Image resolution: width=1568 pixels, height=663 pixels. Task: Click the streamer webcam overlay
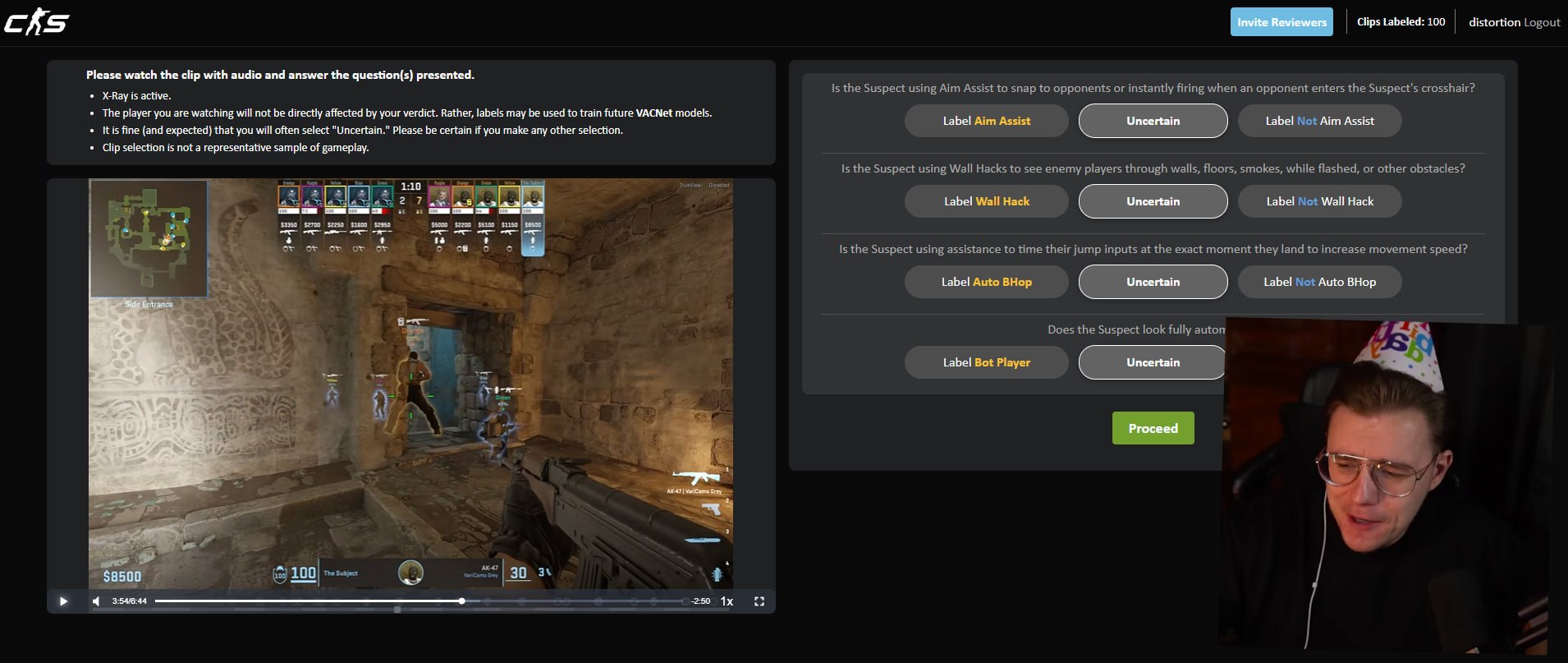pos(1386,485)
